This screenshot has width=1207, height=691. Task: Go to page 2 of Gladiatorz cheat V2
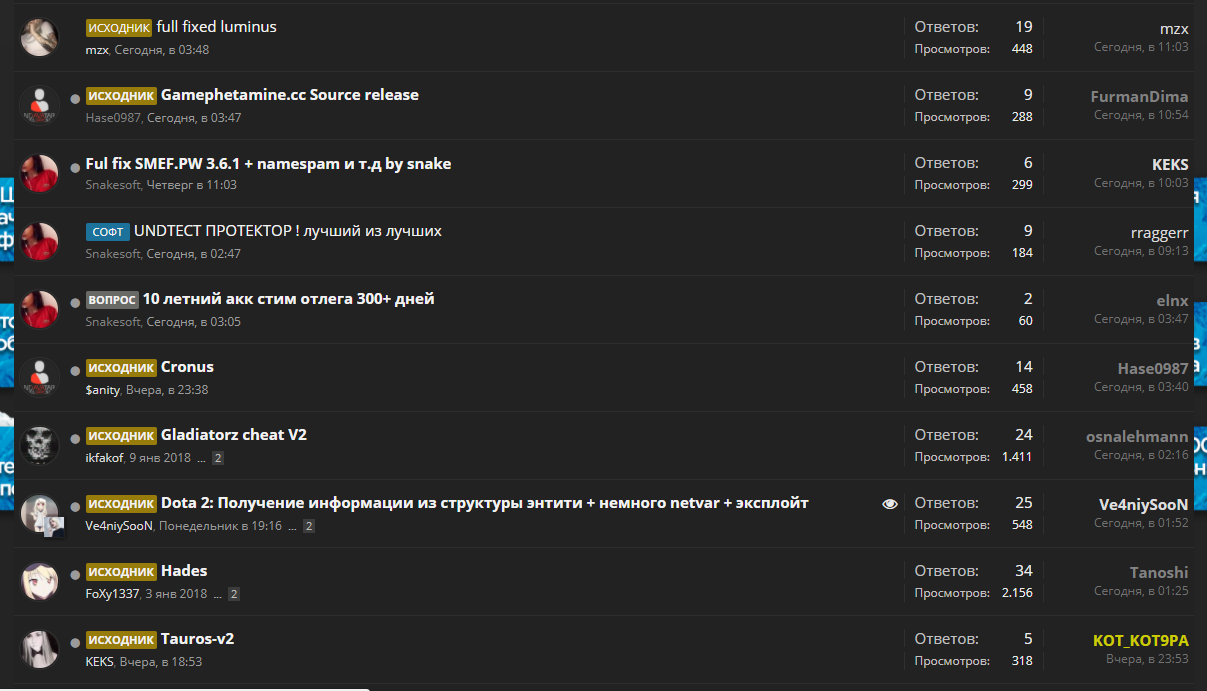[x=218, y=458]
